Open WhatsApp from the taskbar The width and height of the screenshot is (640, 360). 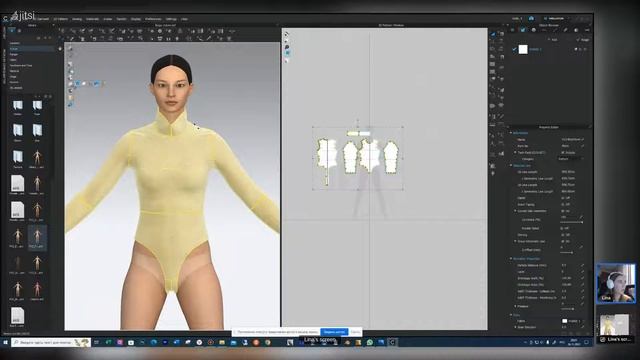(370, 342)
